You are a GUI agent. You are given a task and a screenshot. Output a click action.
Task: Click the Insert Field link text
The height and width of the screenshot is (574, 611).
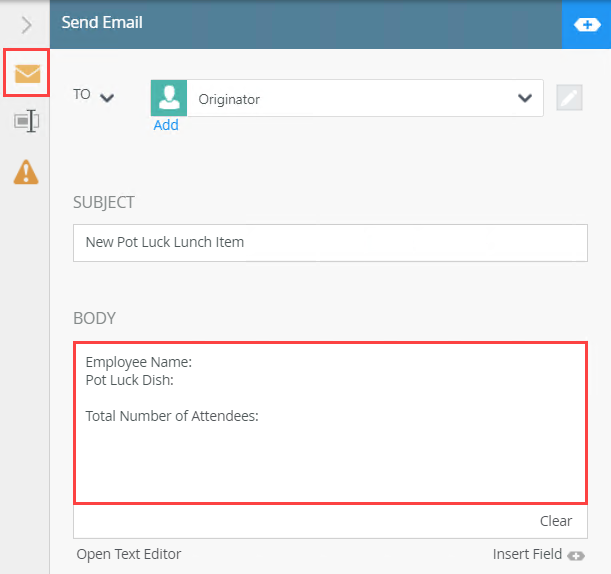[x=527, y=554]
